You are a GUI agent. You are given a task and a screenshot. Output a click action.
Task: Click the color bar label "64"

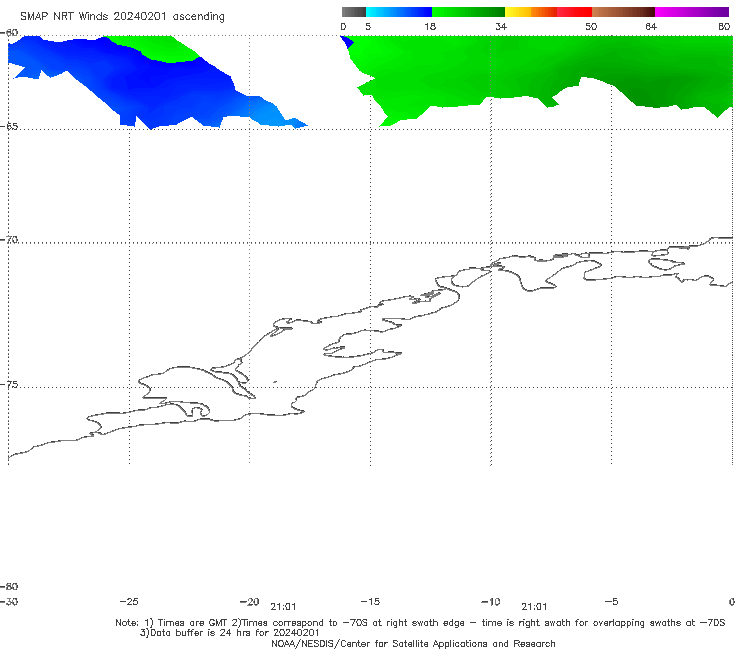651,27
